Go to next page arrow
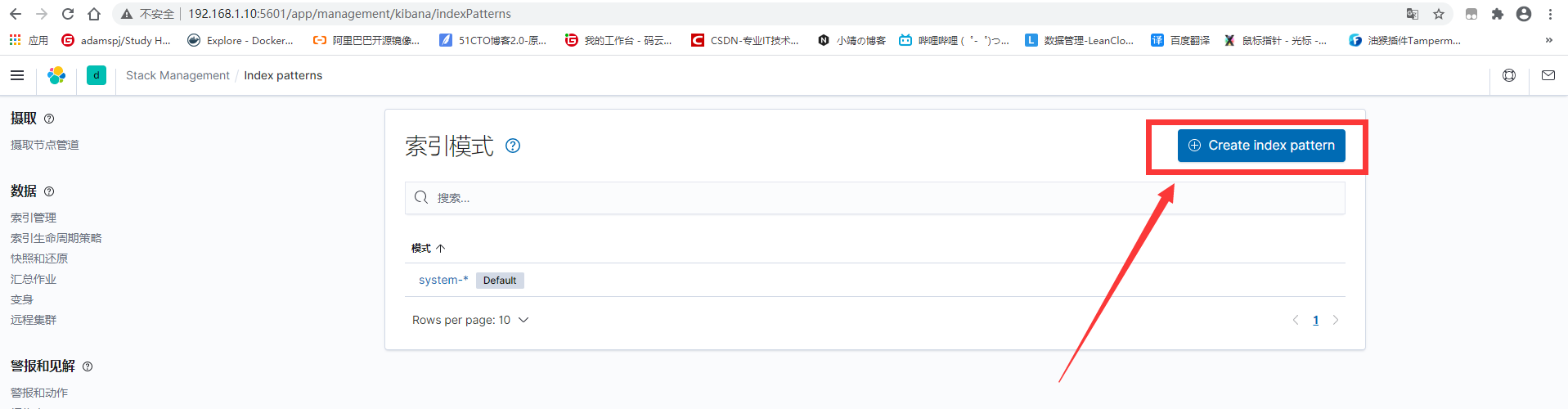 point(1336,320)
